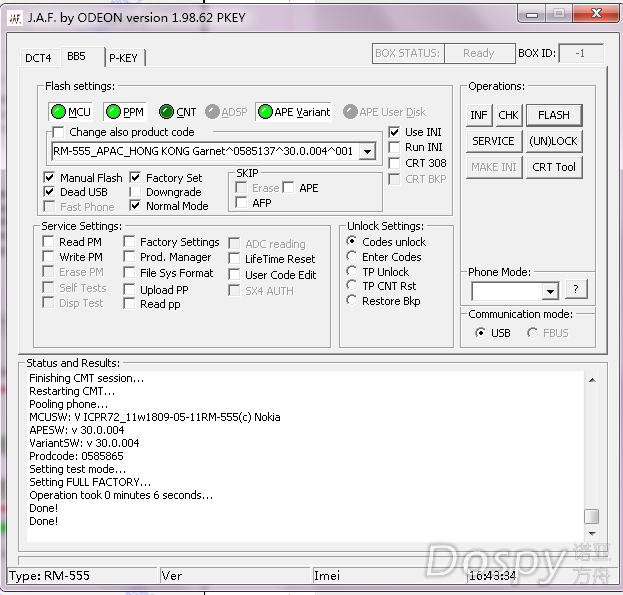The image size is (623, 595).
Task: Disable the Dead USB checkbox
Action: (x=50, y=192)
